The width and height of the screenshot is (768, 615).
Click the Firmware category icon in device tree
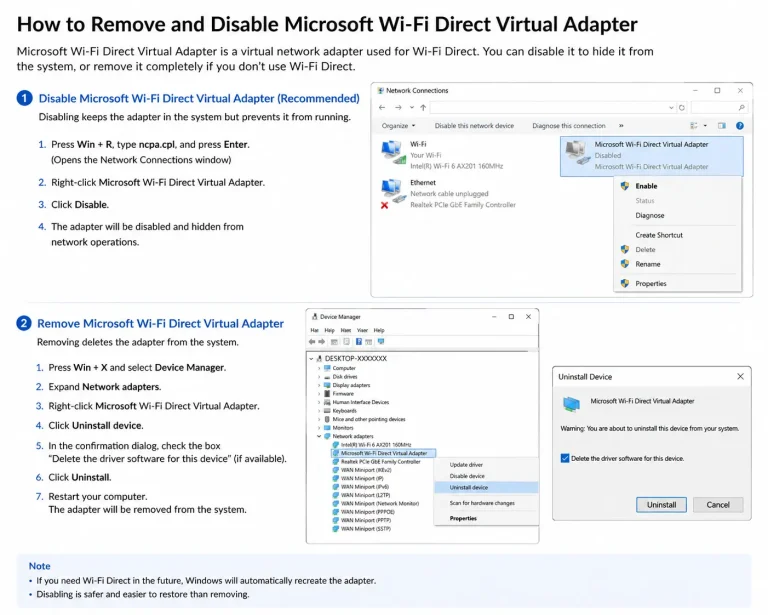pyautogui.click(x=327, y=394)
